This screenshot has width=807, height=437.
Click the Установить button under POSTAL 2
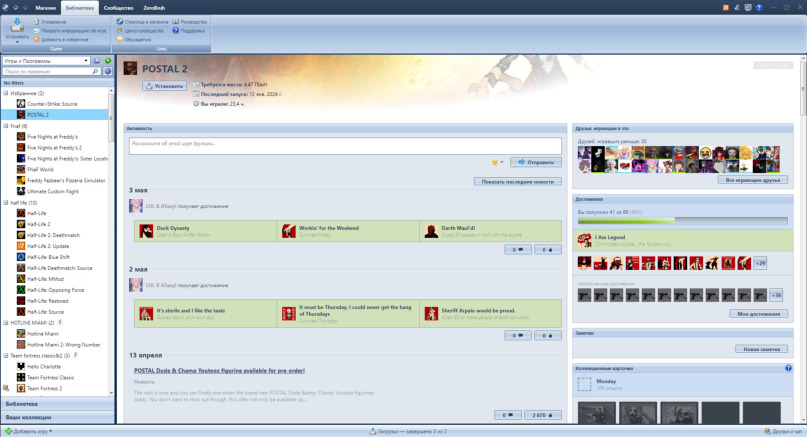[x=164, y=86]
